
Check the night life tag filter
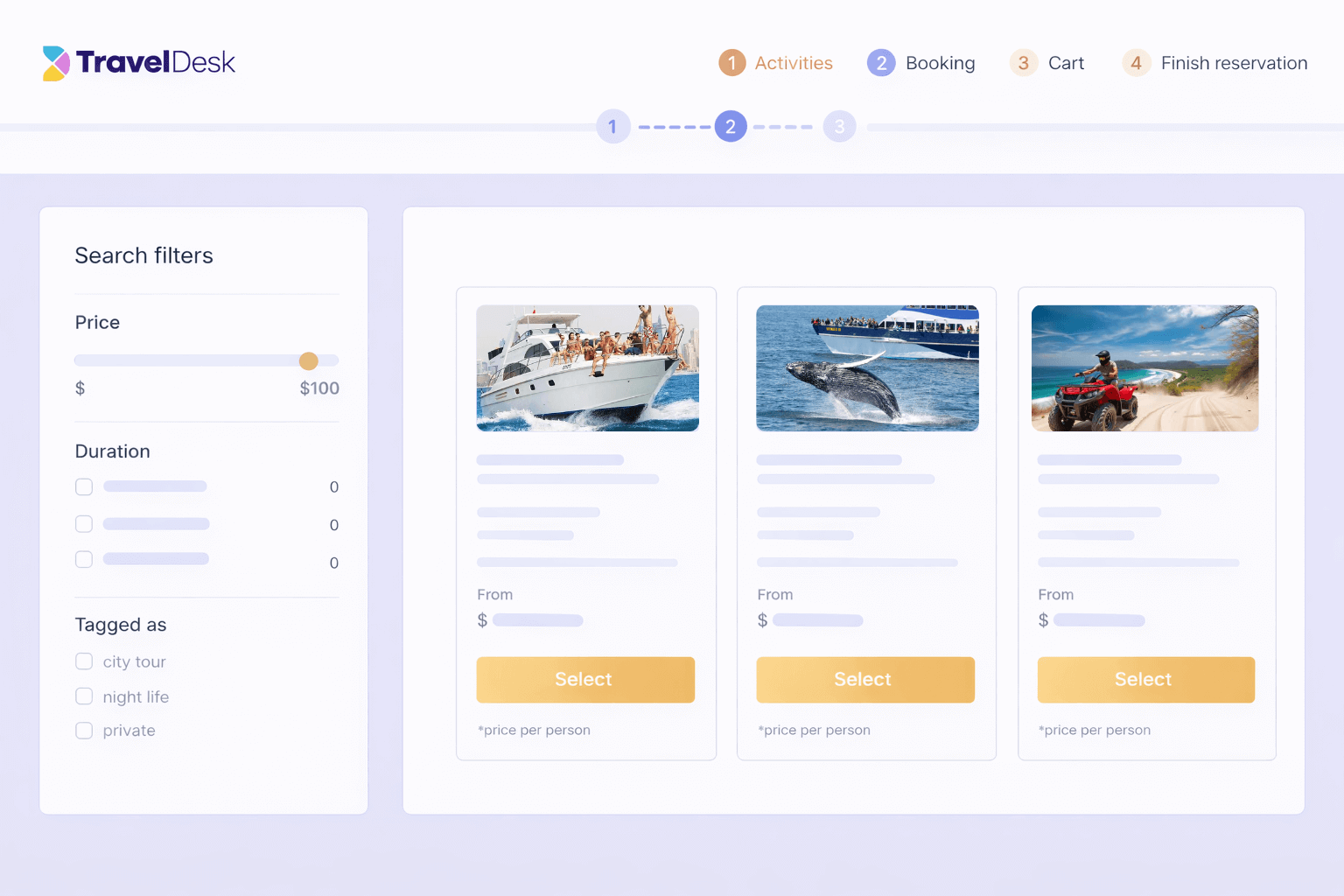click(84, 696)
